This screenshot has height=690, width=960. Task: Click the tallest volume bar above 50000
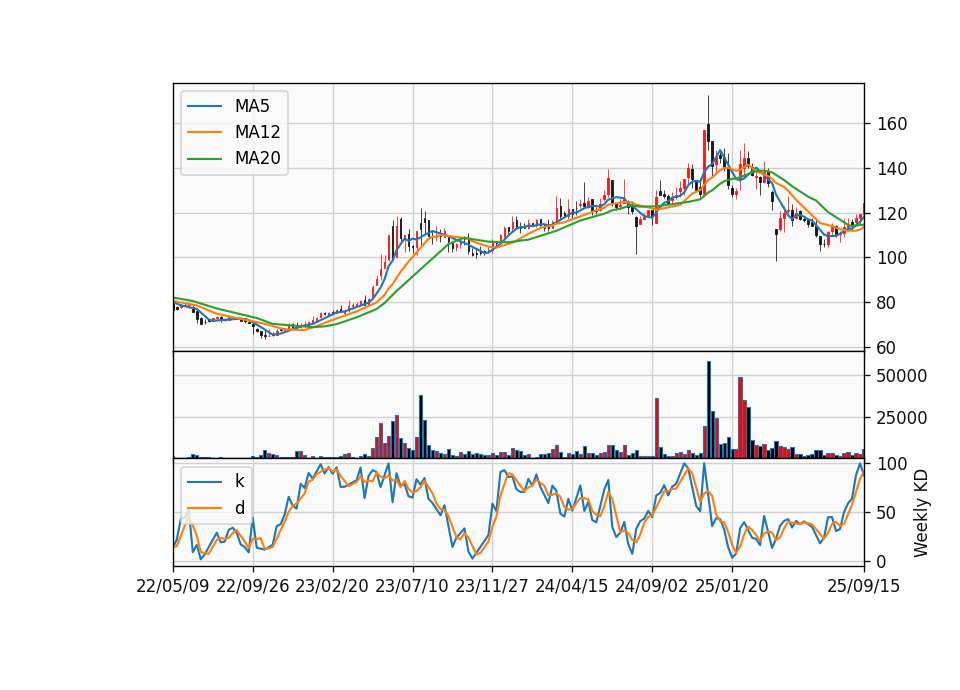tap(708, 410)
